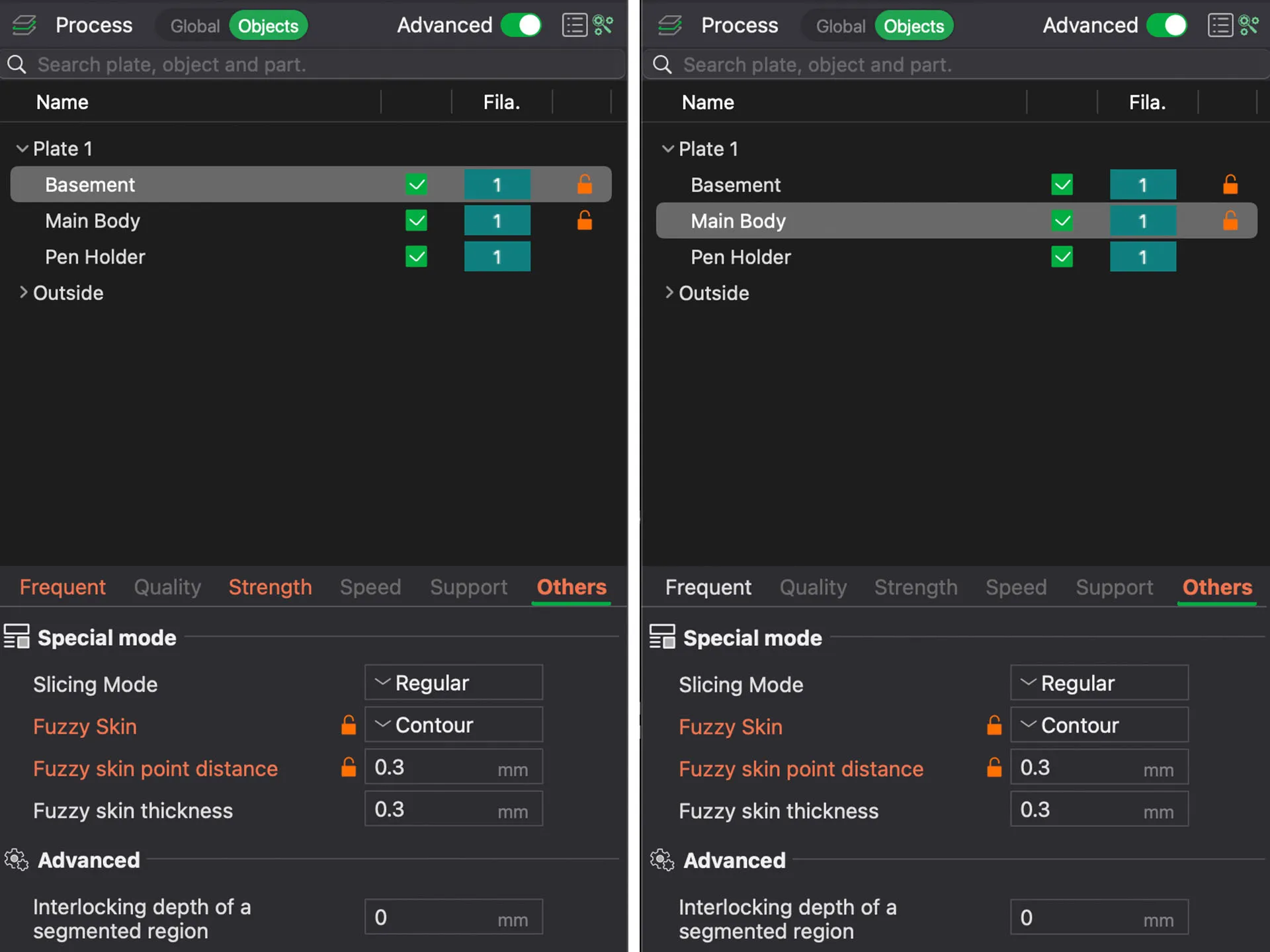Viewport: 1270px width, 952px height.
Task: Open the Fuzzy Skin Contour dropdown, right panel
Action: (1099, 725)
